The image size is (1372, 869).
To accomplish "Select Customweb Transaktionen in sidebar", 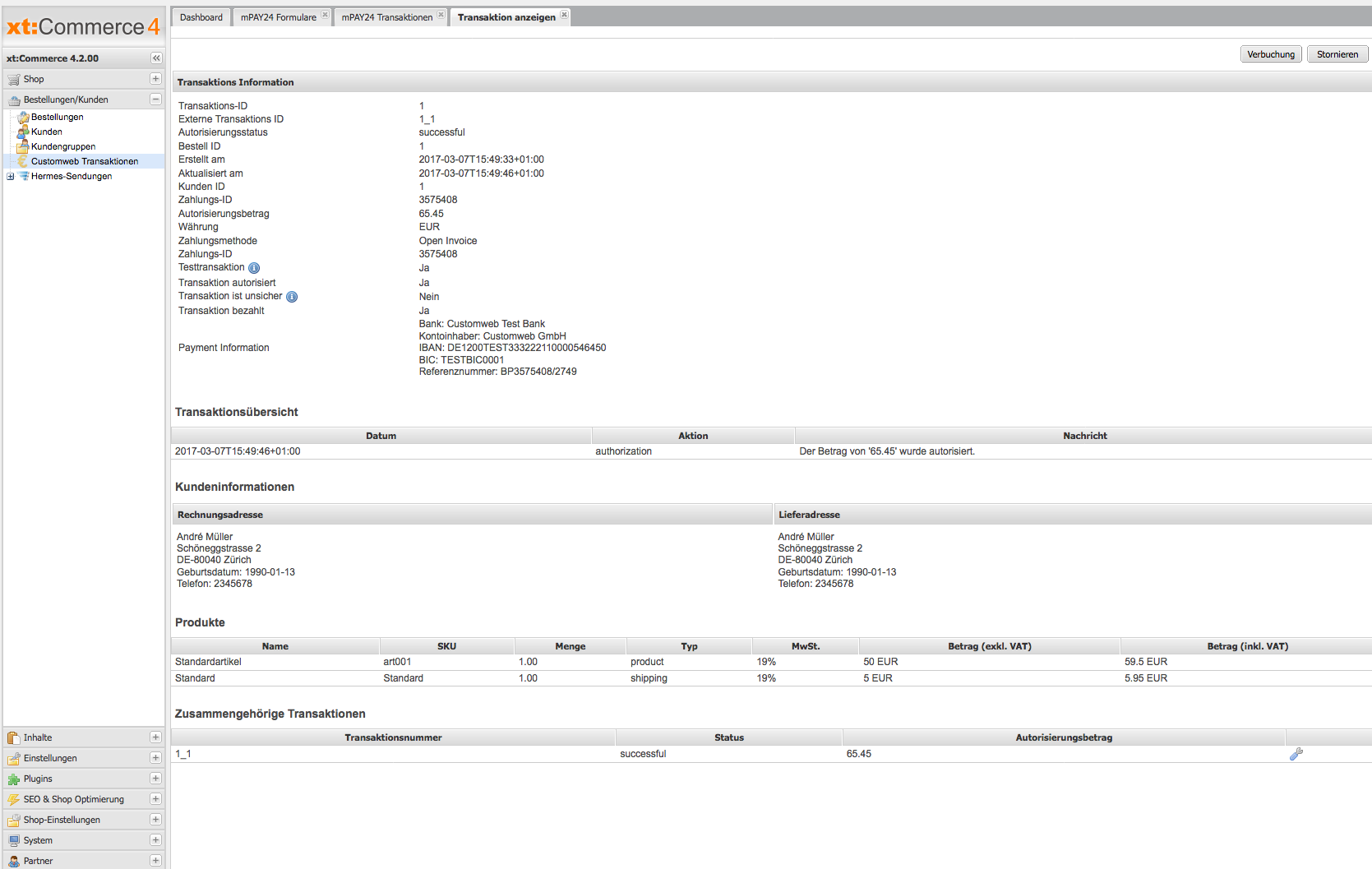I will click(x=84, y=161).
